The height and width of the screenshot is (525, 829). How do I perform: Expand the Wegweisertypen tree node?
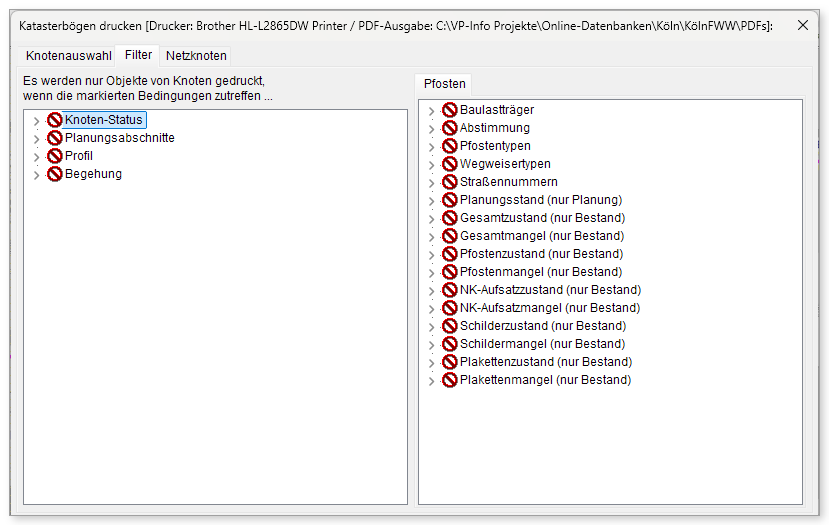tap(431, 165)
